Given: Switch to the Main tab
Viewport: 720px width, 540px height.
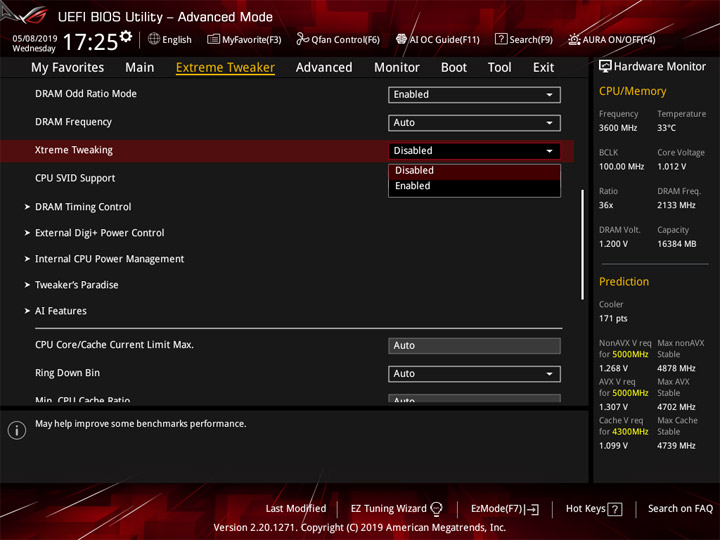Looking at the screenshot, I should pos(140,68).
